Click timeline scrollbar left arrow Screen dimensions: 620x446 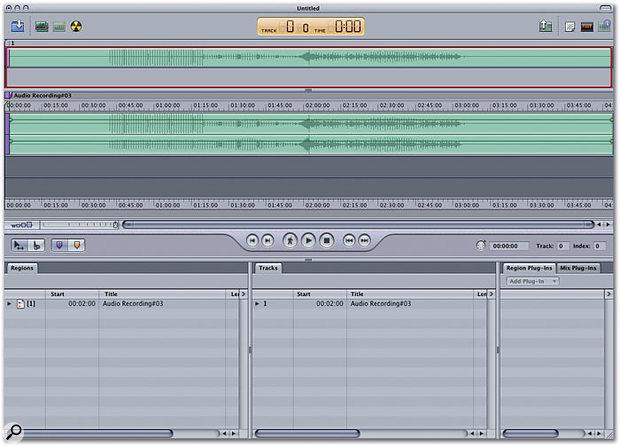pyautogui.click(x=599, y=225)
